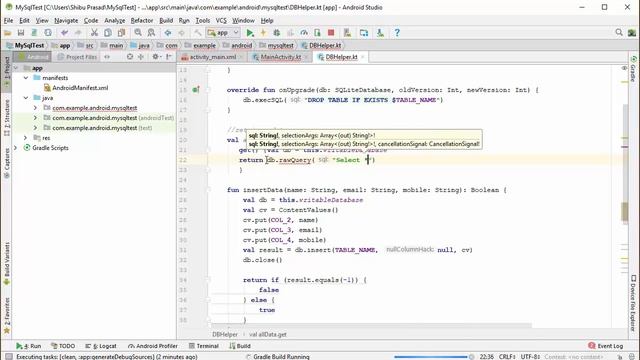Click the override gutter icon on line 15

click(196, 90)
